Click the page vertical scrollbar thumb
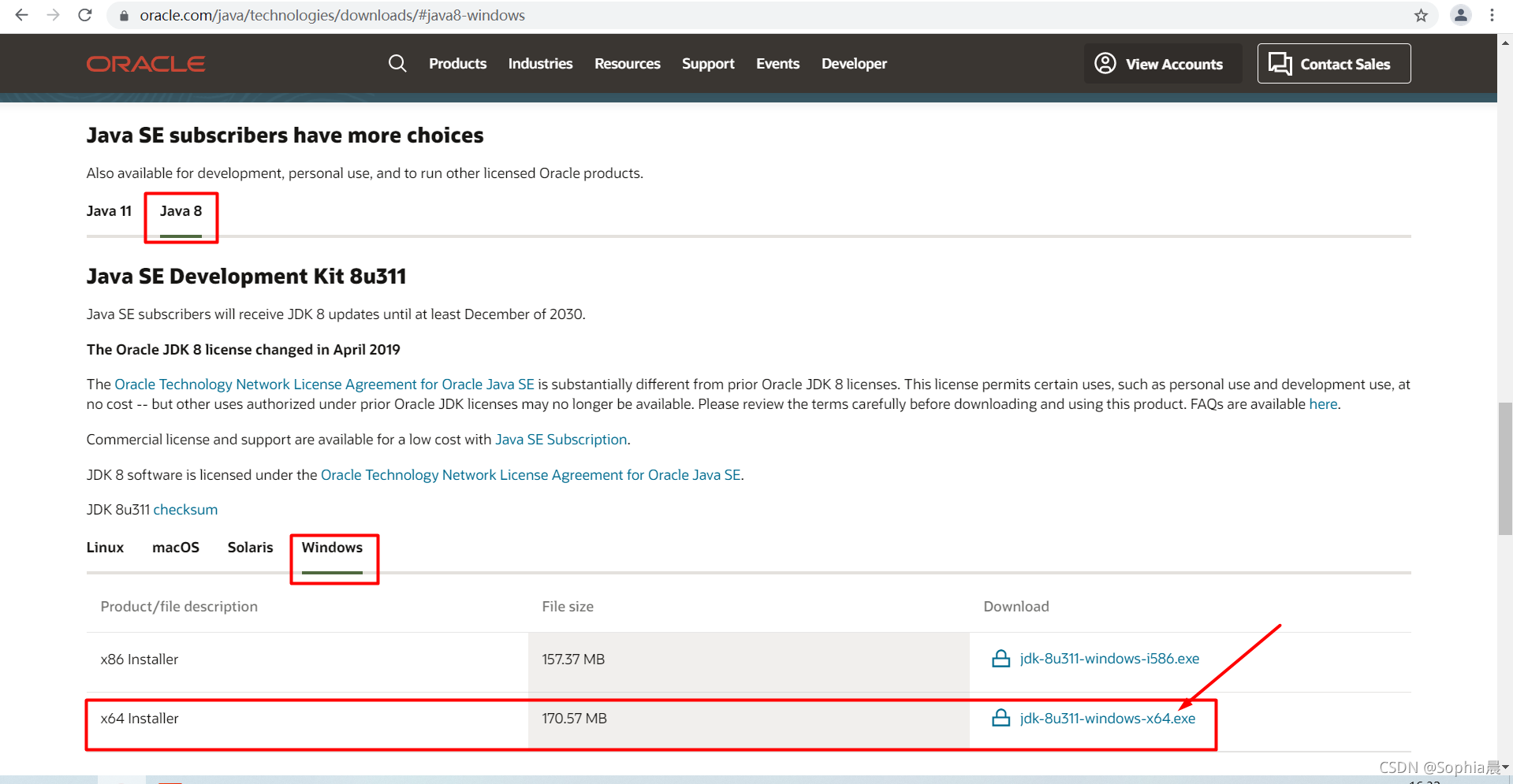 pos(1505,469)
